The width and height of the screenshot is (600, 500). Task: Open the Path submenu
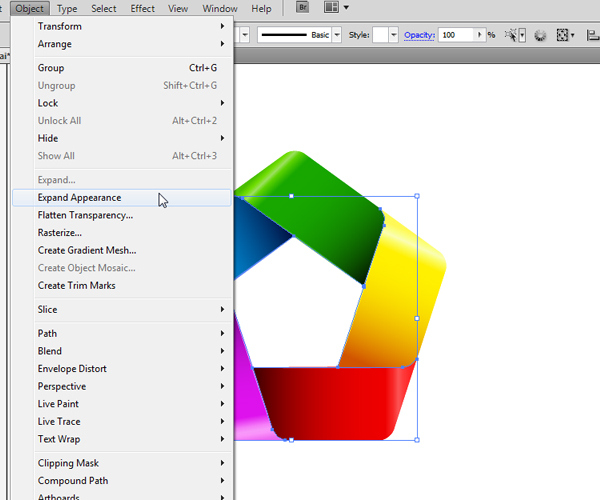122,334
